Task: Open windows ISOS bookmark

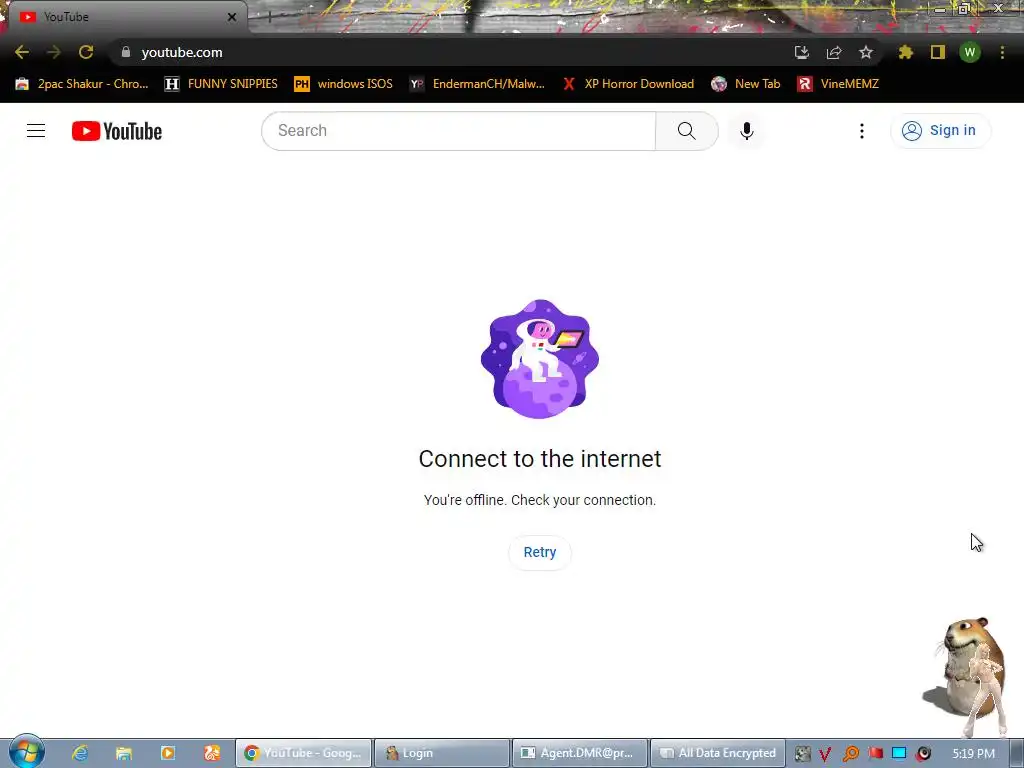Action: (344, 84)
